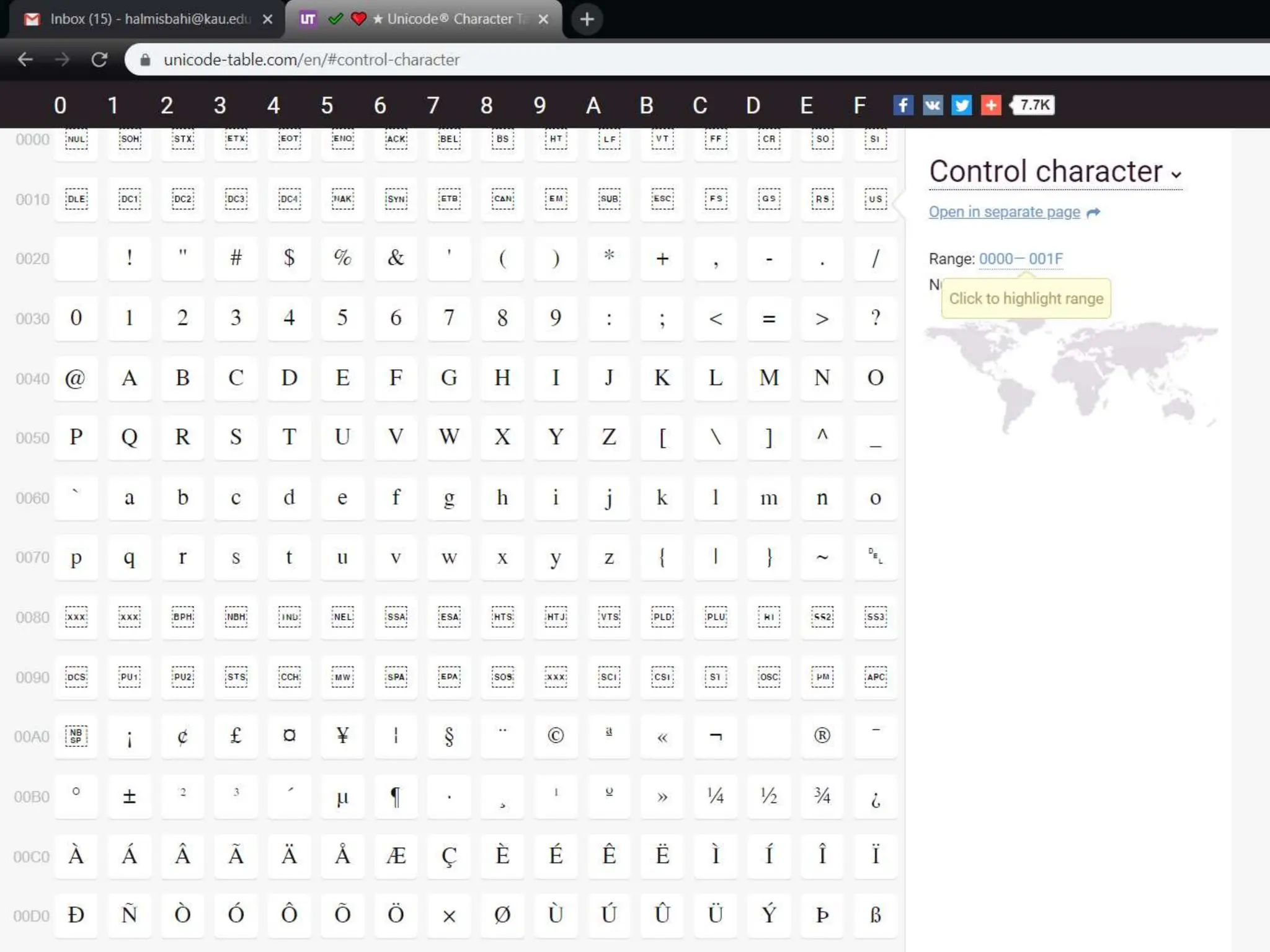Screen dimensions: 1270x952
Task: Expand the Control character block dropdown
Action: point(1176,175)
